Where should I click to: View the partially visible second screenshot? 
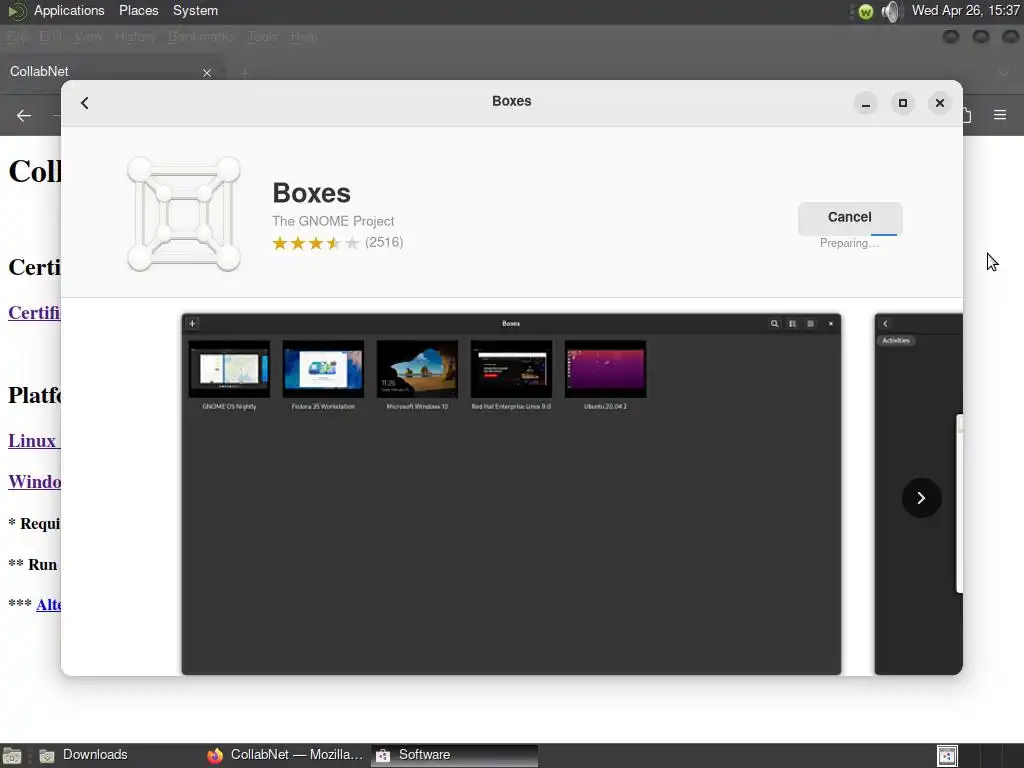pos(918,494)
